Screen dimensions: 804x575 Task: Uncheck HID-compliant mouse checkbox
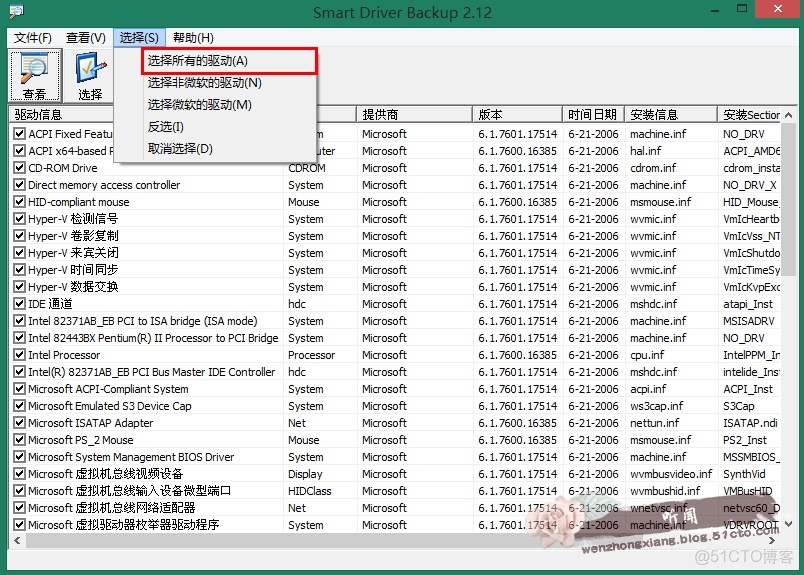pos(19,202)
